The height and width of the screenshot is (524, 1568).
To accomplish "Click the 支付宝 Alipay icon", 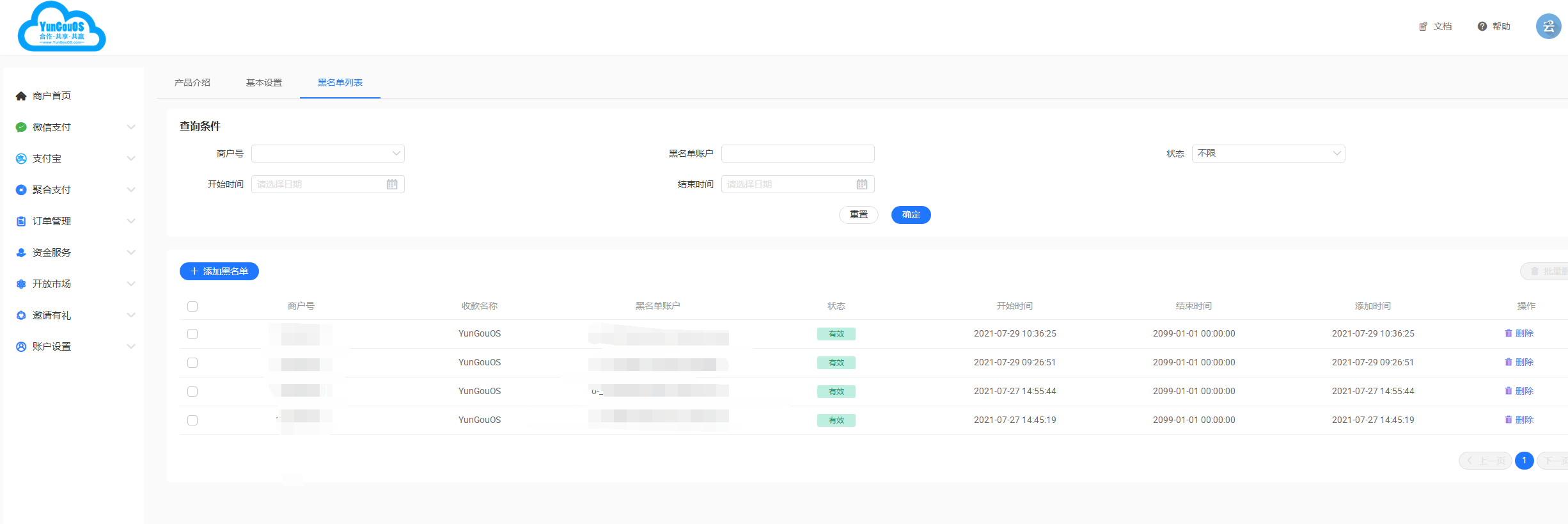I will (x=21, y=159).
